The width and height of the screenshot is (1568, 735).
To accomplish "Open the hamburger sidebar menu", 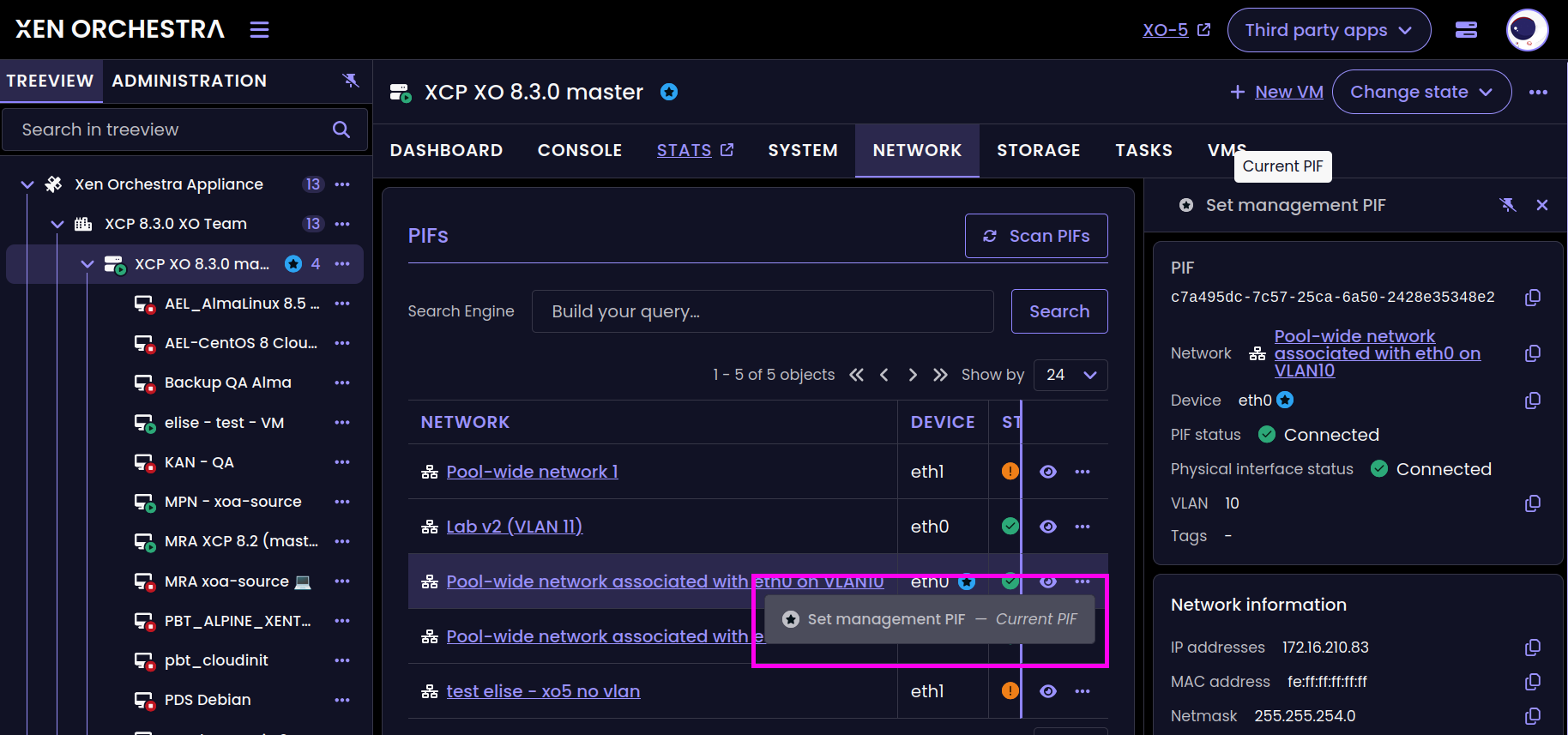I will tap(259, 30).
